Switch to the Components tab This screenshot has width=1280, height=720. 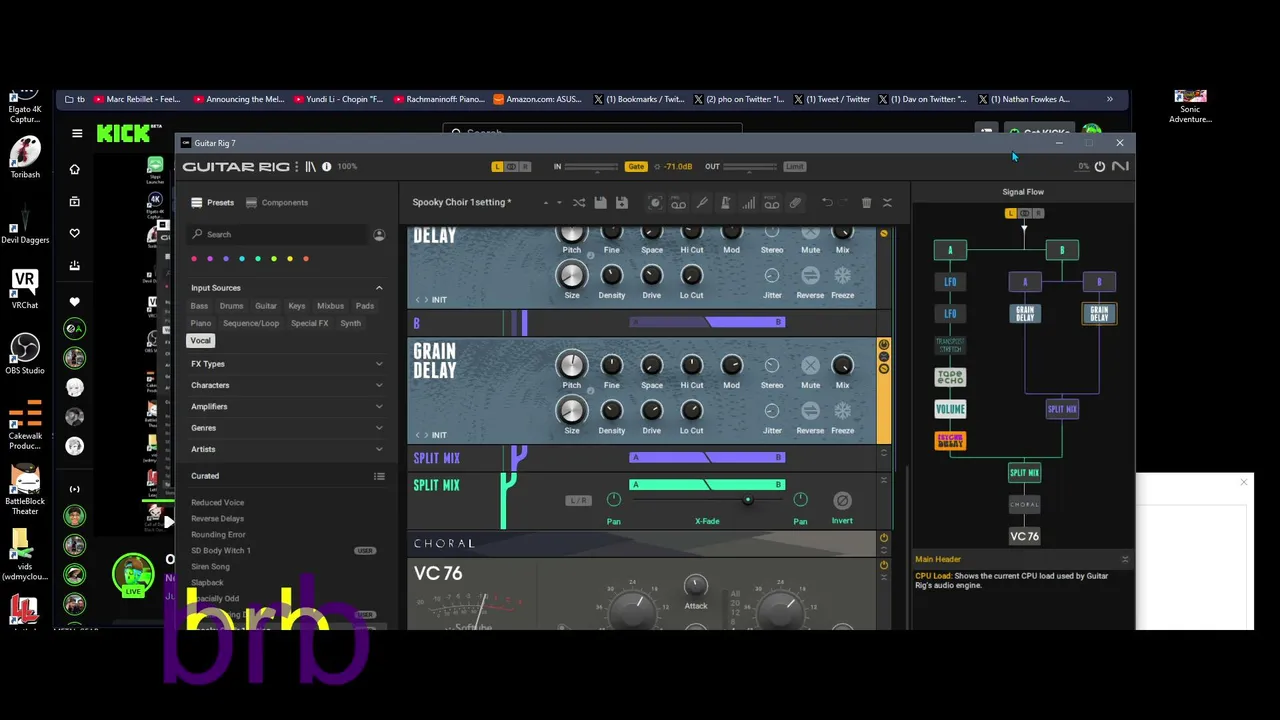coord(276,203)
